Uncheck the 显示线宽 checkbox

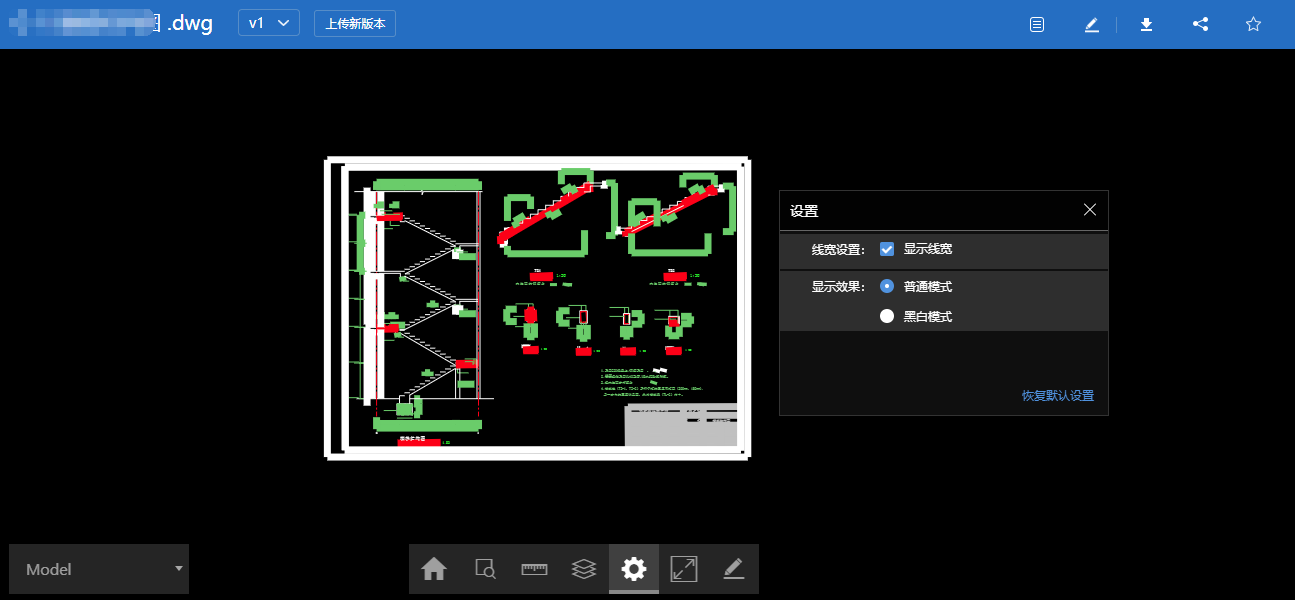[887, 249]
